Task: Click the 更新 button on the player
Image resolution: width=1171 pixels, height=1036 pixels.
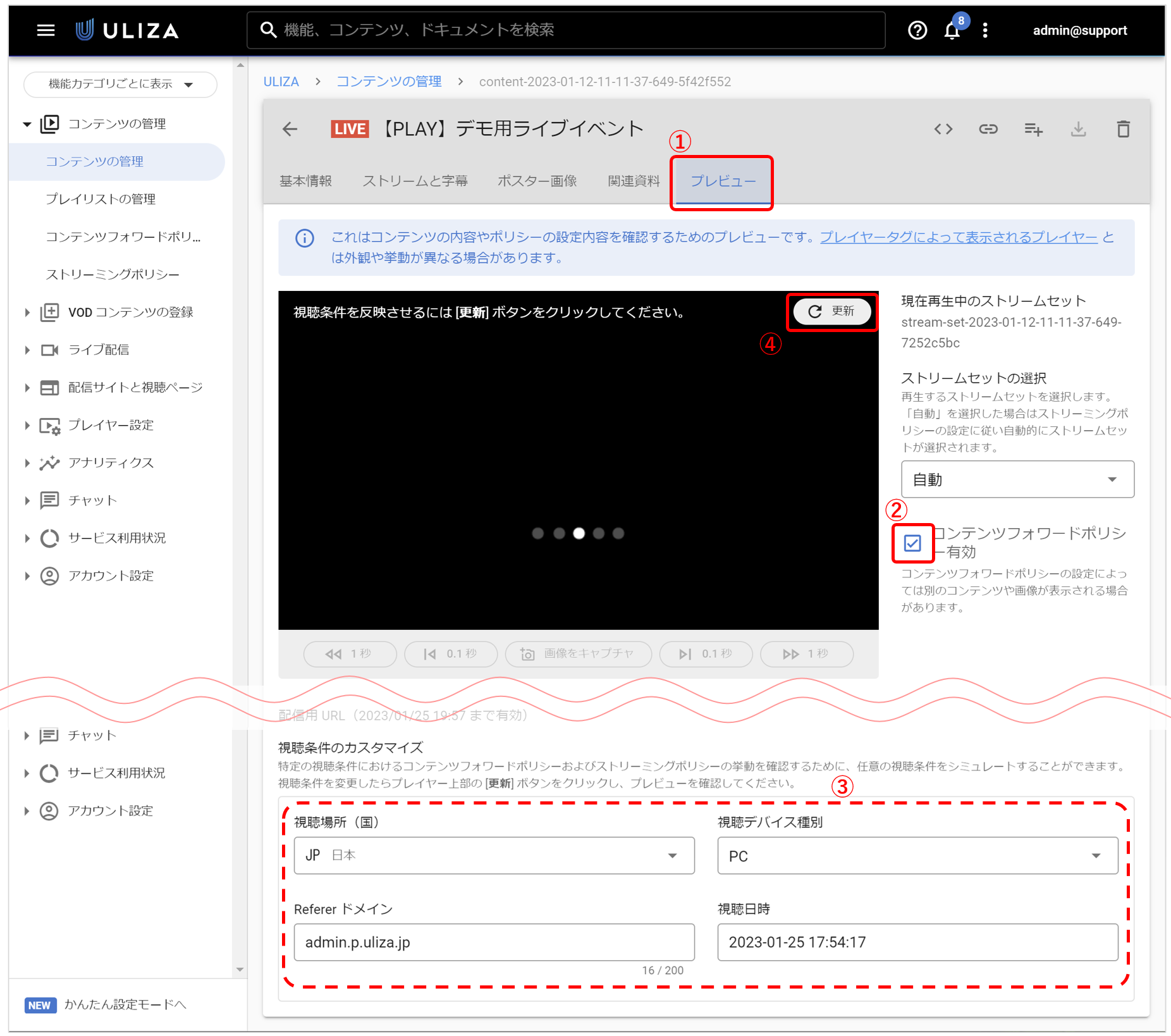Action: 831,311
